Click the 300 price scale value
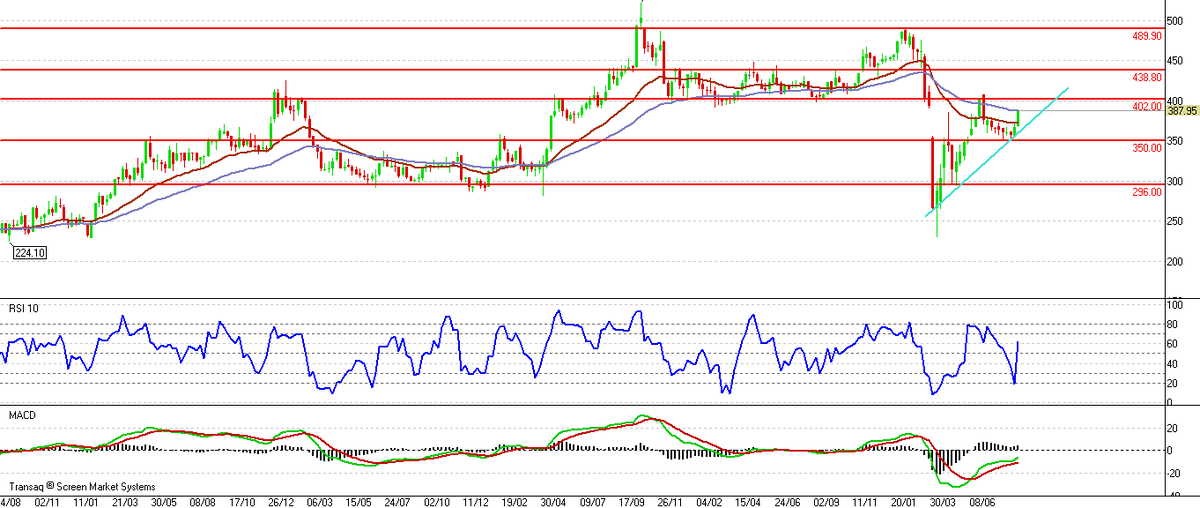The width and height of the screenshot is (1200, 508). pyautogui.click(x=1176, y=181)
